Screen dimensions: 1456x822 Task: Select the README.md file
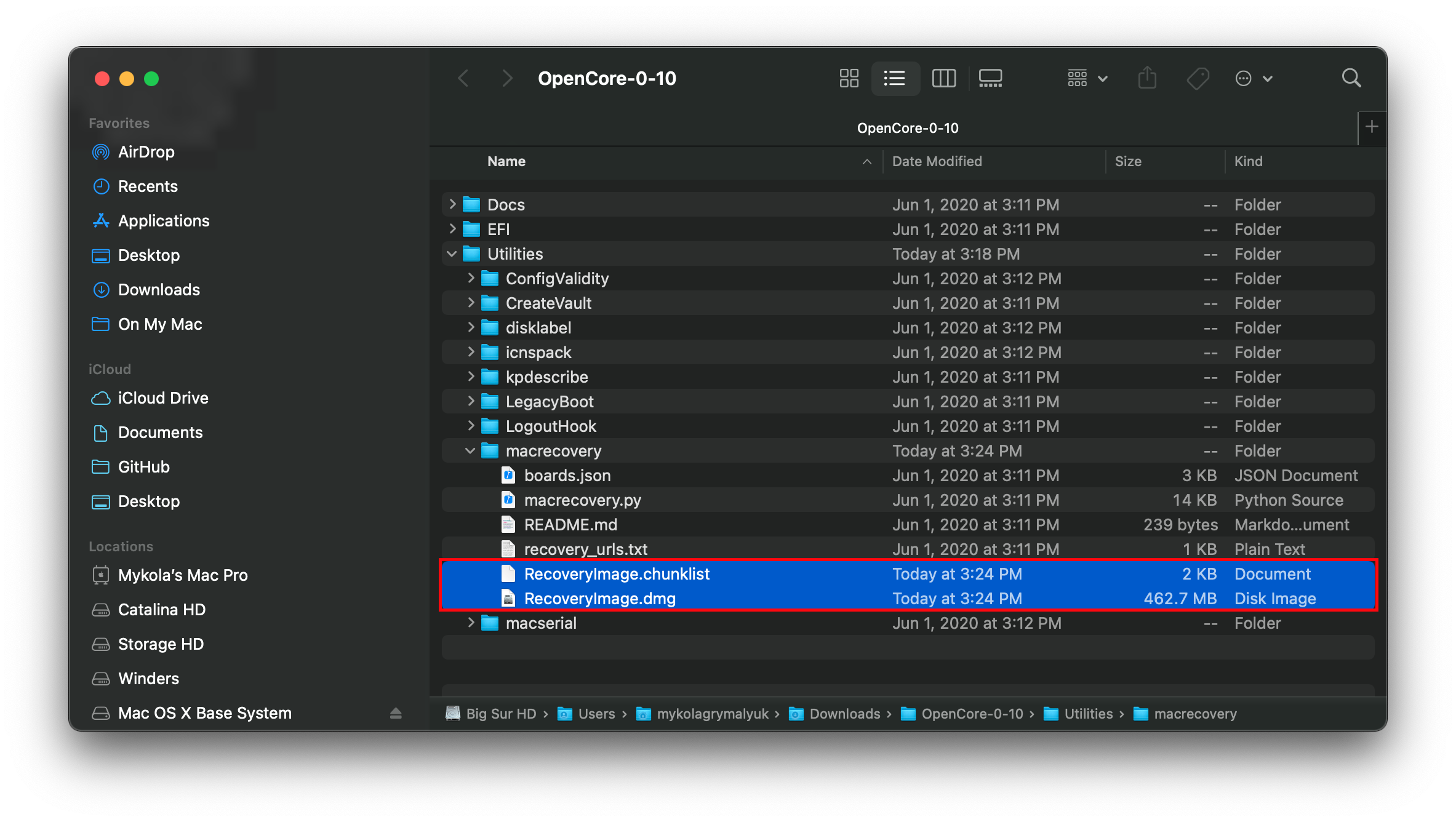pyautogui.click(x=570, y=525)
